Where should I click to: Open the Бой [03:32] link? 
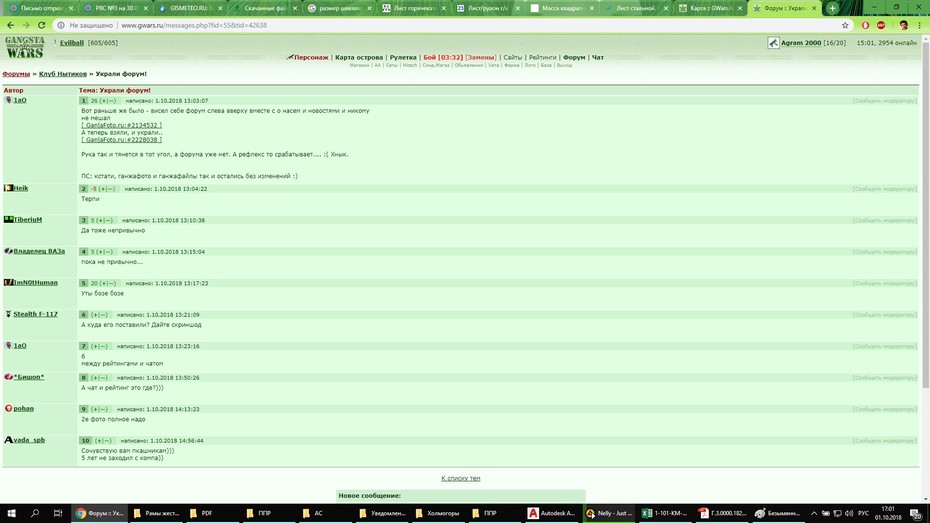coord(442,58)
